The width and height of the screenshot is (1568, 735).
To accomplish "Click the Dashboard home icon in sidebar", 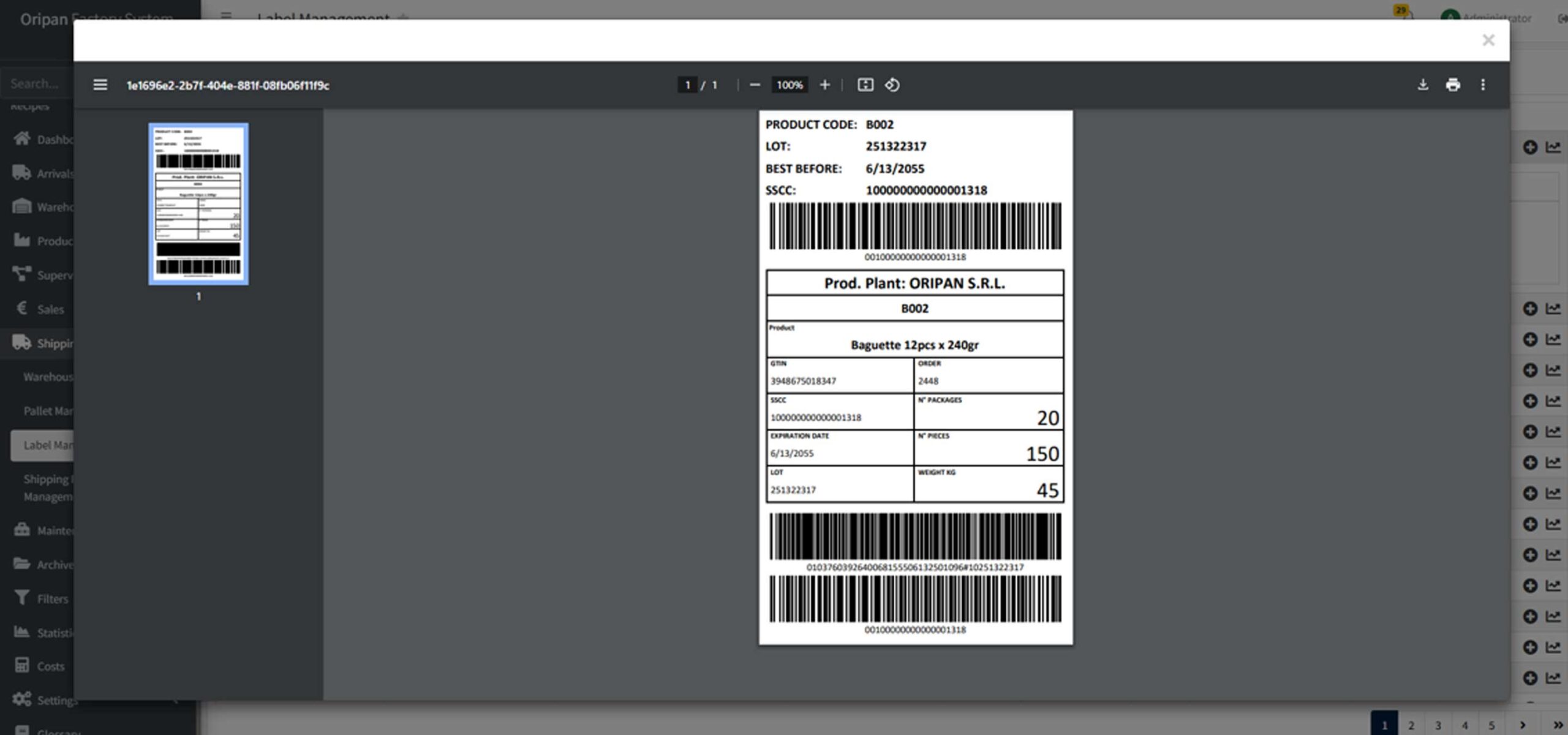I will 22,138.
